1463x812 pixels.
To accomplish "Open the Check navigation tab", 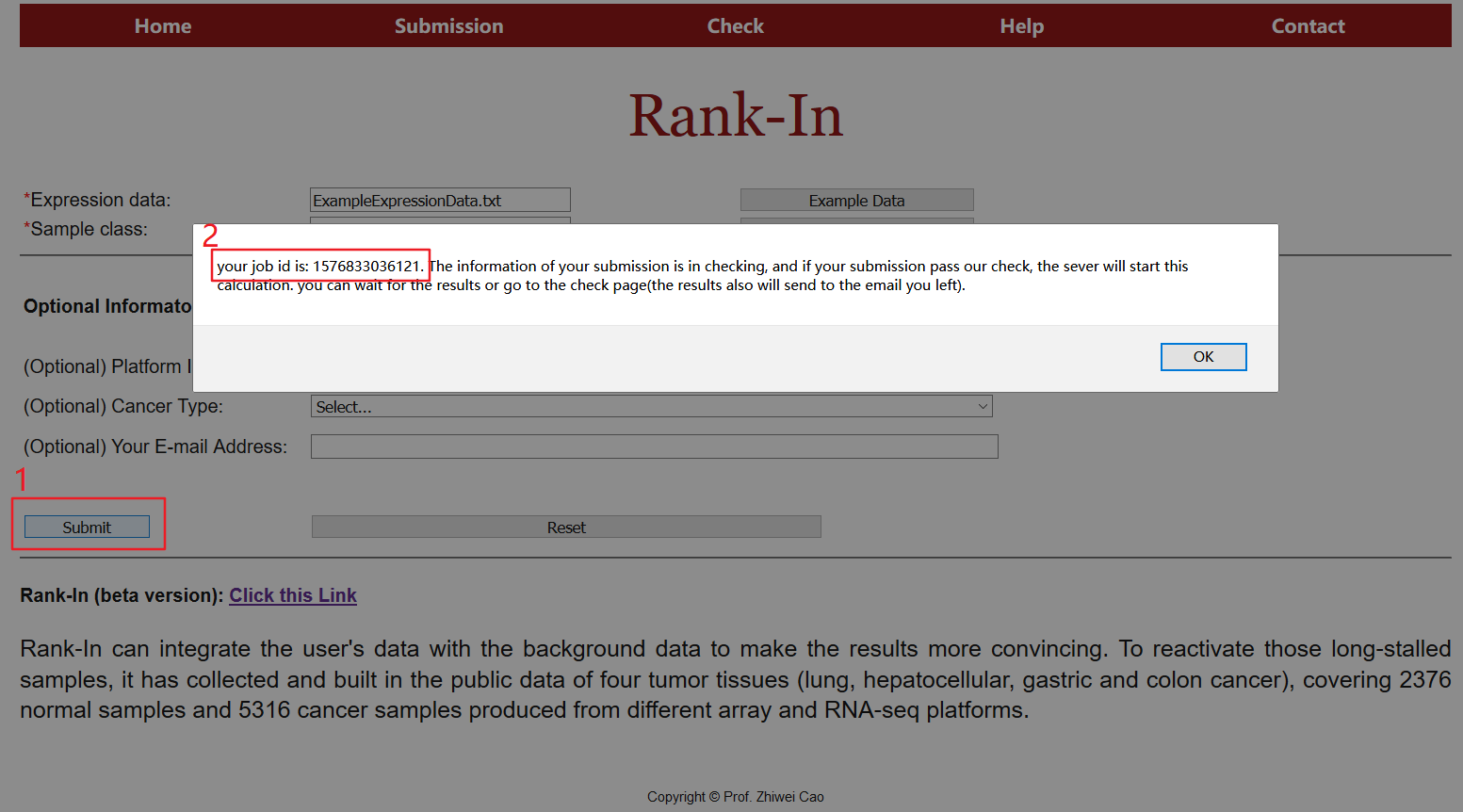I will tap(736, 26).
